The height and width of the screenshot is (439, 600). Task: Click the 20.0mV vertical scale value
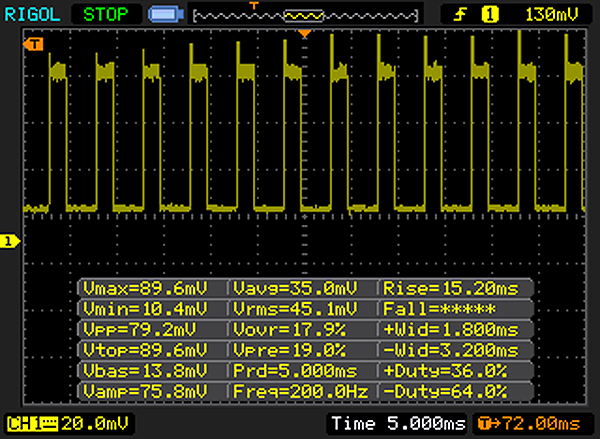(x=95, y=424)
